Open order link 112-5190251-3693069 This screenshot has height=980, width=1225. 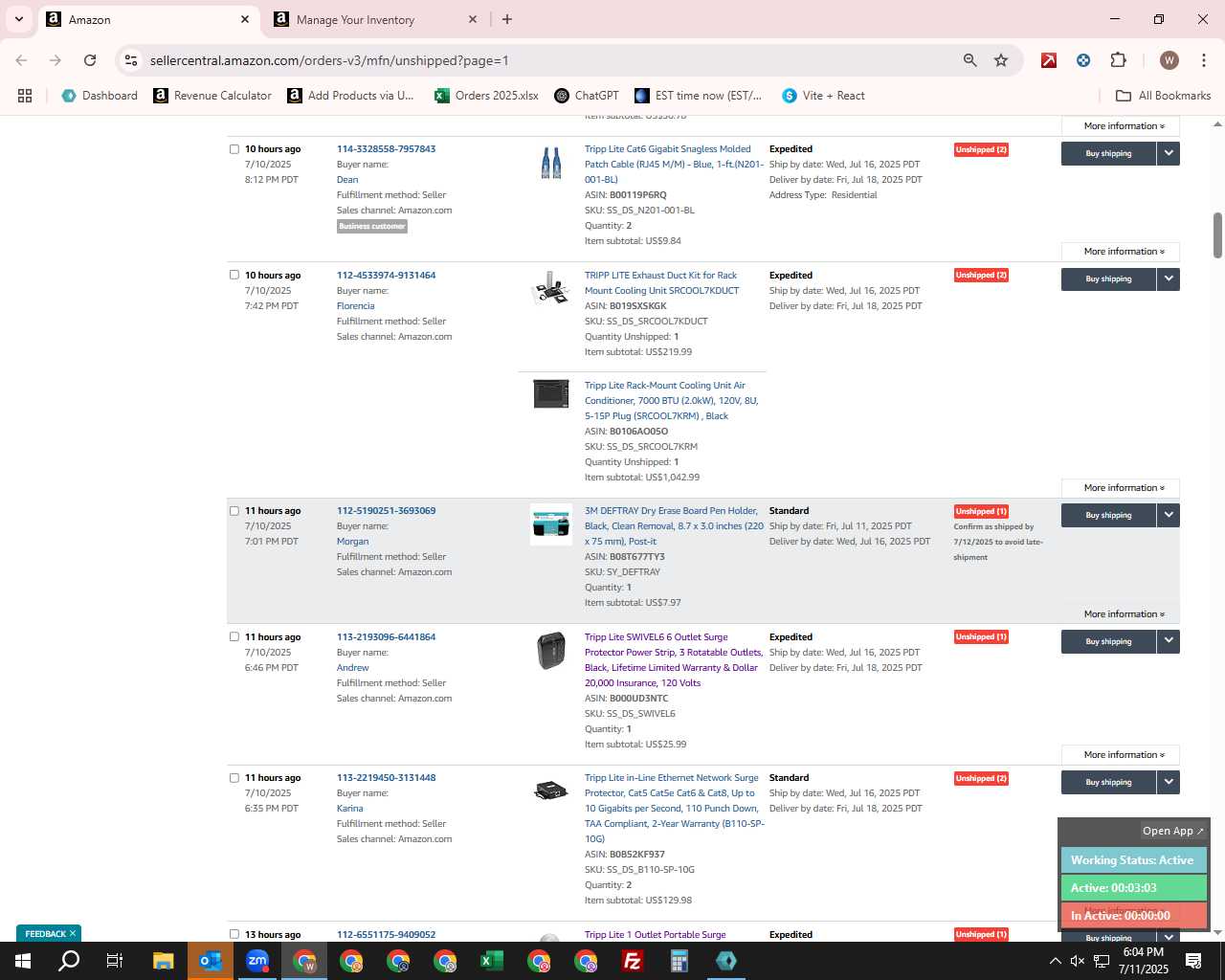point(386,510)
